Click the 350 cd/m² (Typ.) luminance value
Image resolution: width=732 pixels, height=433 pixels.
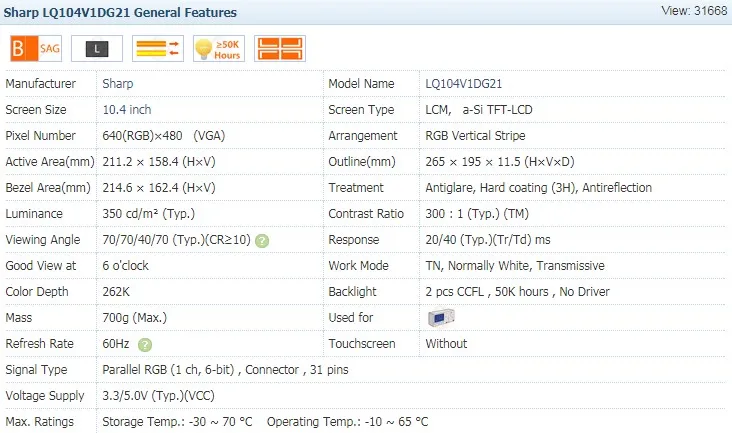point(148,214)
